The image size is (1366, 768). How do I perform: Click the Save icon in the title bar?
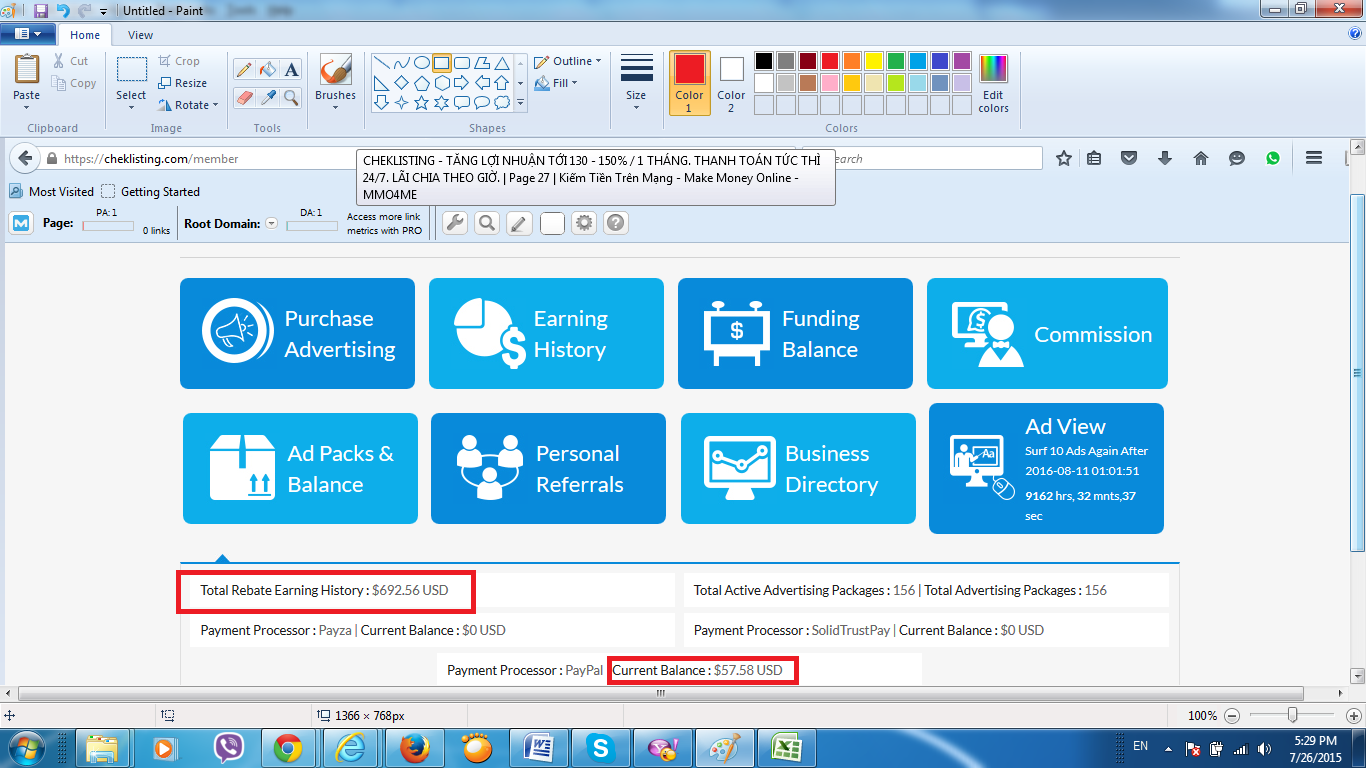point(41,10)
